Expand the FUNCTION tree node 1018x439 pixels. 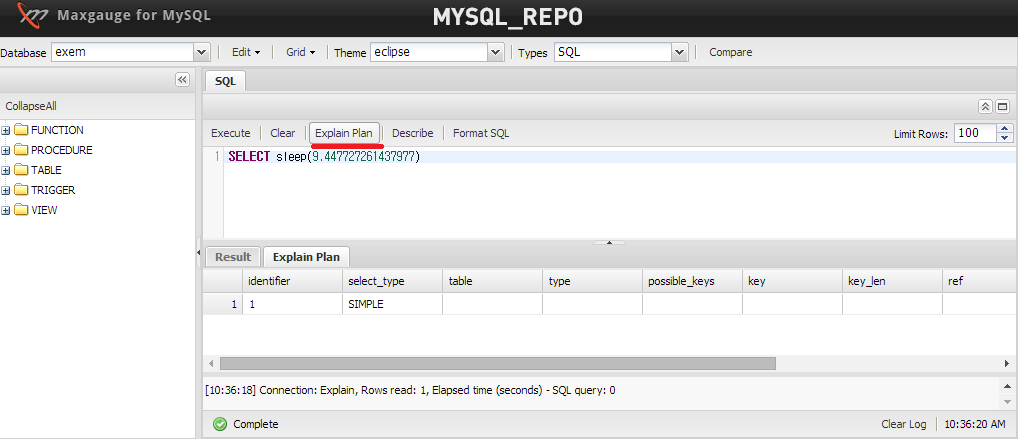pyautogui.click(x=6, y=131)
